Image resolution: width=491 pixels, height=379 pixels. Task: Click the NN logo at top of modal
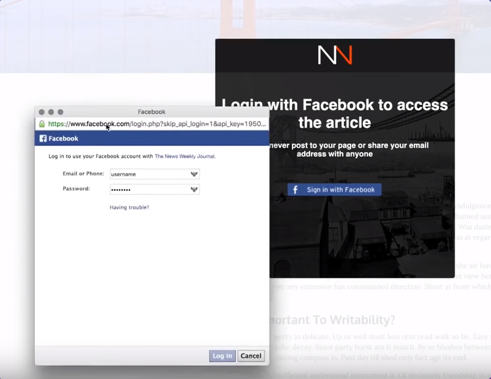click(335, 55)
